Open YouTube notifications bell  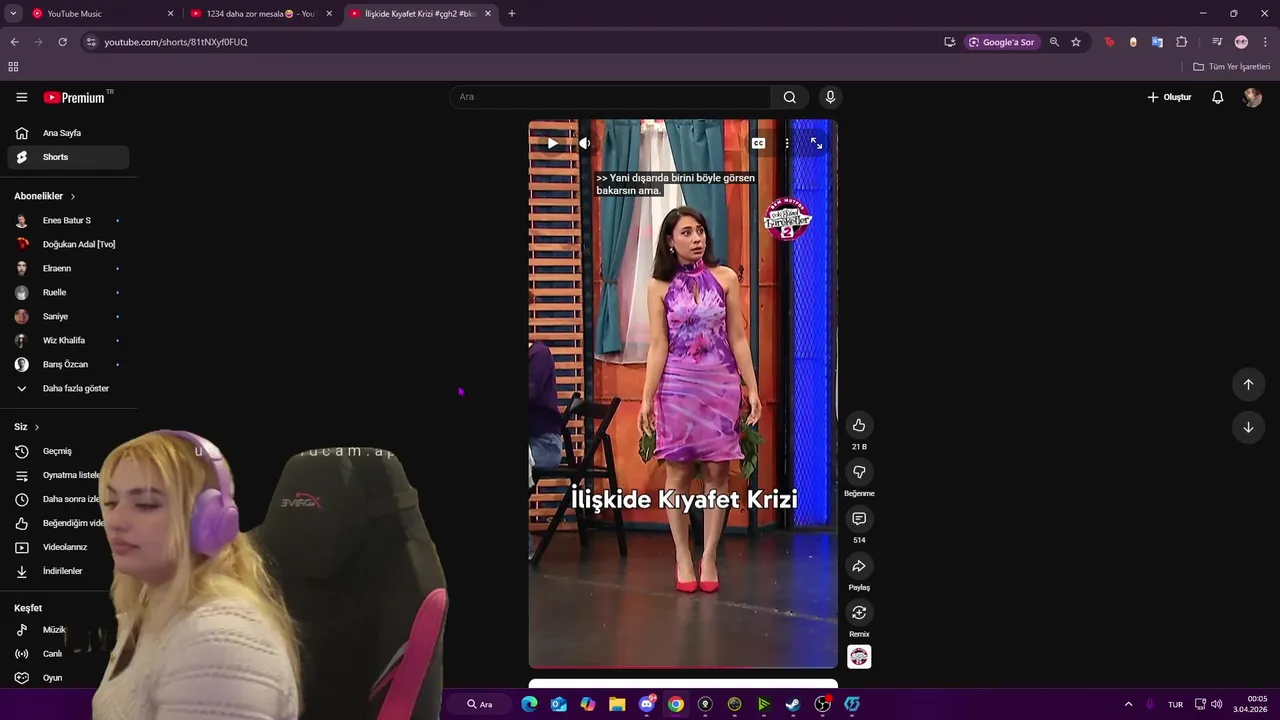pos(1218,97)
